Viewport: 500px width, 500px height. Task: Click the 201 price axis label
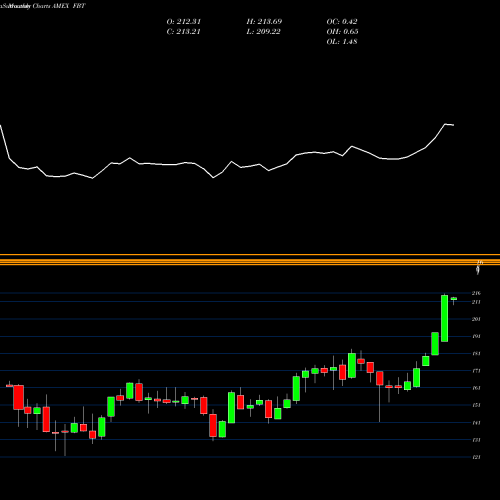click(x=476, y=319)
